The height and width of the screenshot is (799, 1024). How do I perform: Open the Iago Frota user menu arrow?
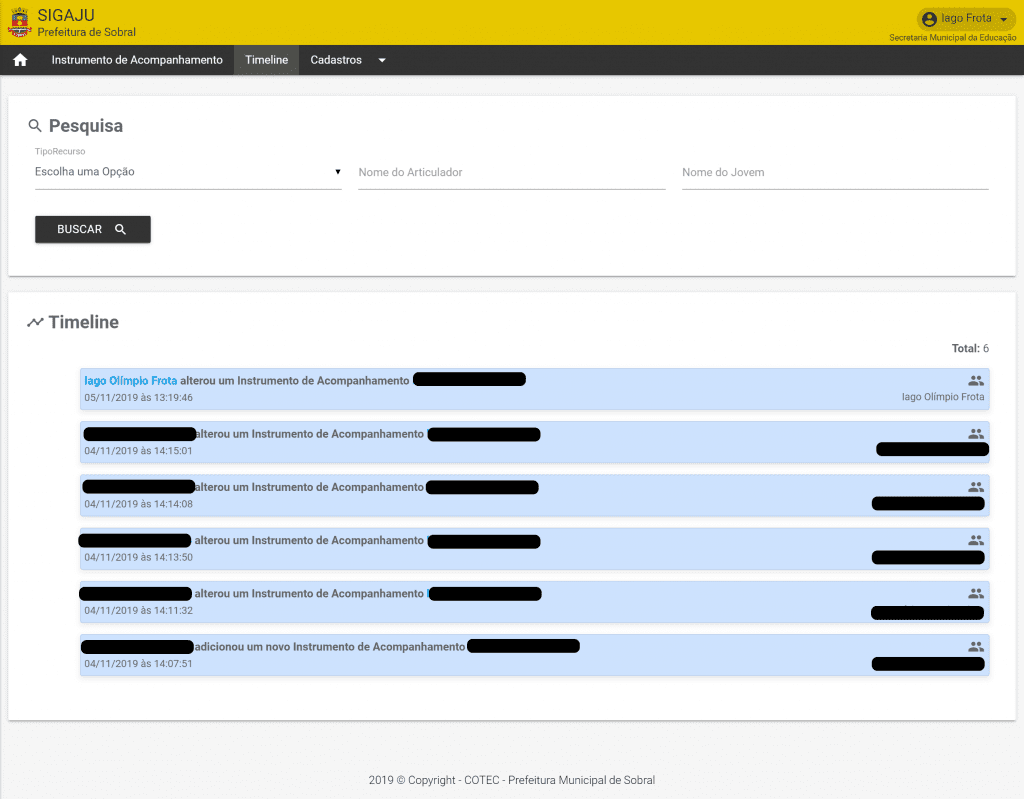coord(1003,19)
